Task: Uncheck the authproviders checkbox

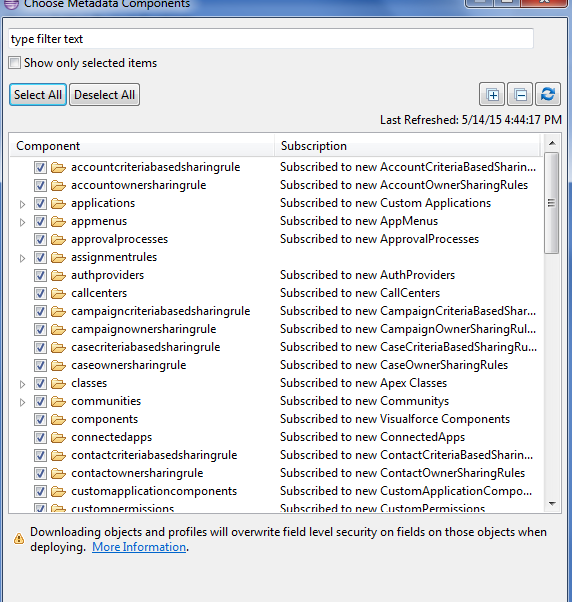Action: (x=40, y=275)
